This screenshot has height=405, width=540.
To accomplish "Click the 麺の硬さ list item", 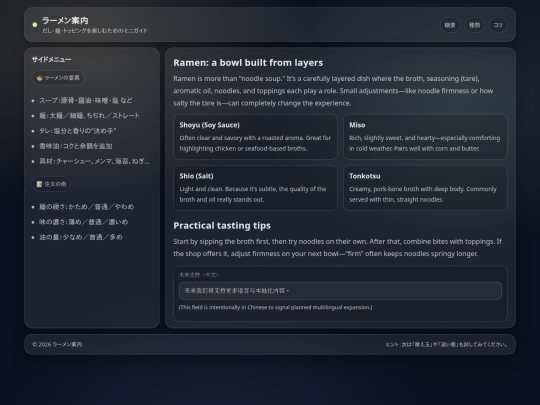I will pos(86,207).
